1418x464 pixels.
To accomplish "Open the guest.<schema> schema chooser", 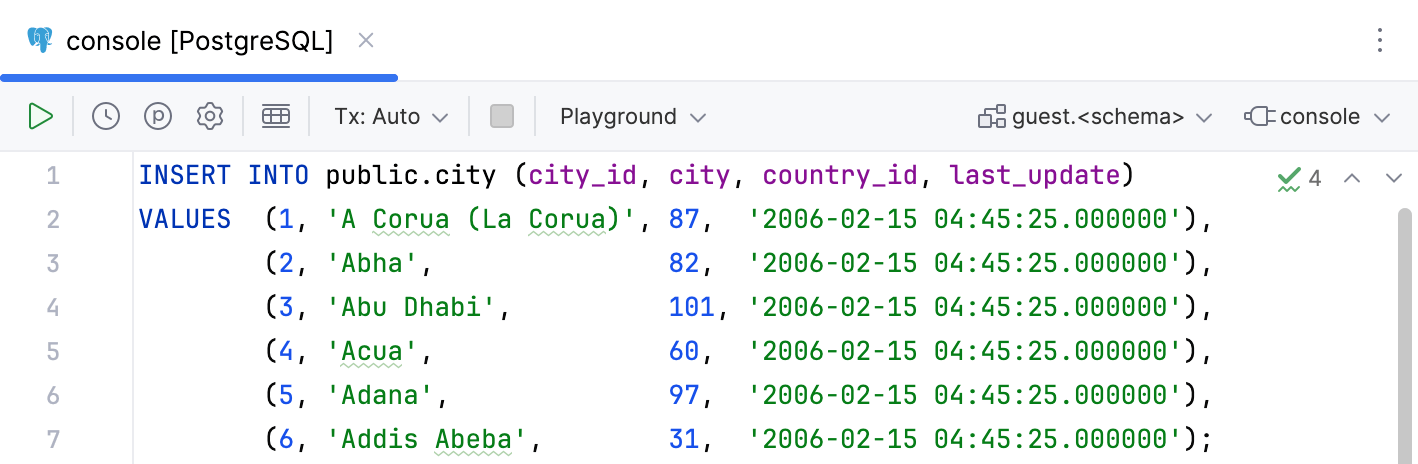I will pyautogui.click(x=1095, y=116).
